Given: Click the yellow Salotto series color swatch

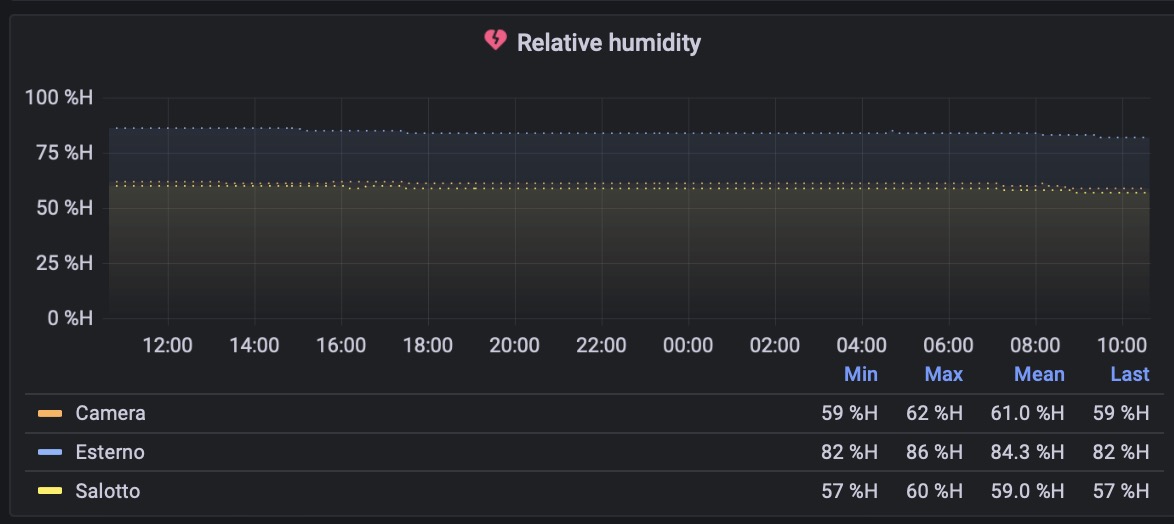Looking at the screenshot, I should point(49,491).
